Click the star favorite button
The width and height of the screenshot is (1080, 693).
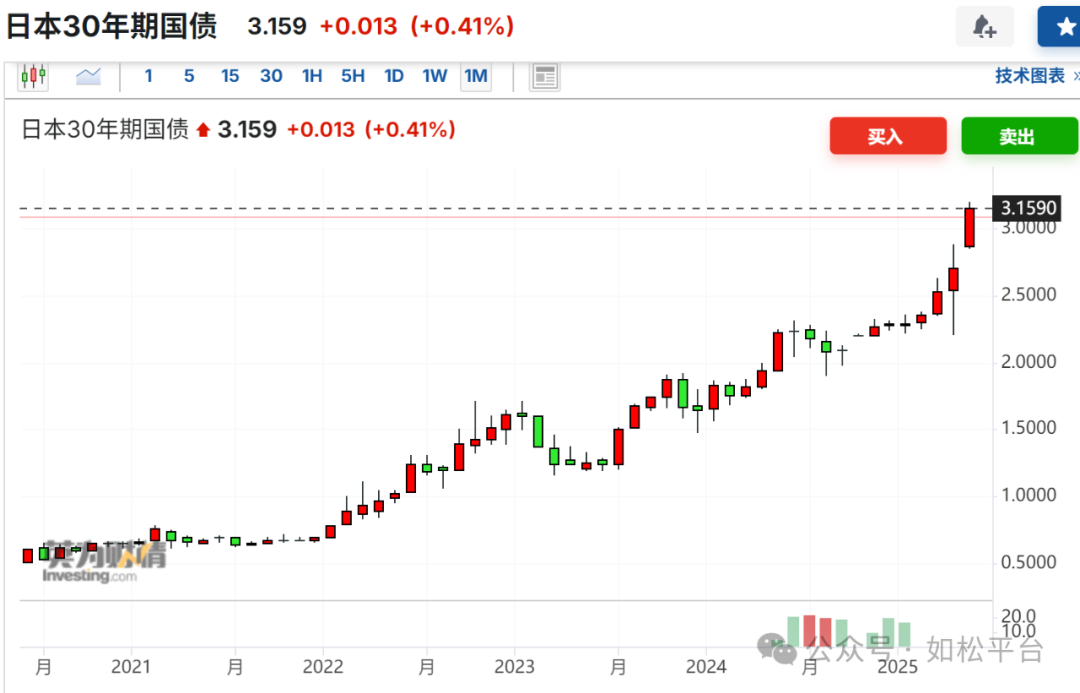click(x=1064, y=27)
